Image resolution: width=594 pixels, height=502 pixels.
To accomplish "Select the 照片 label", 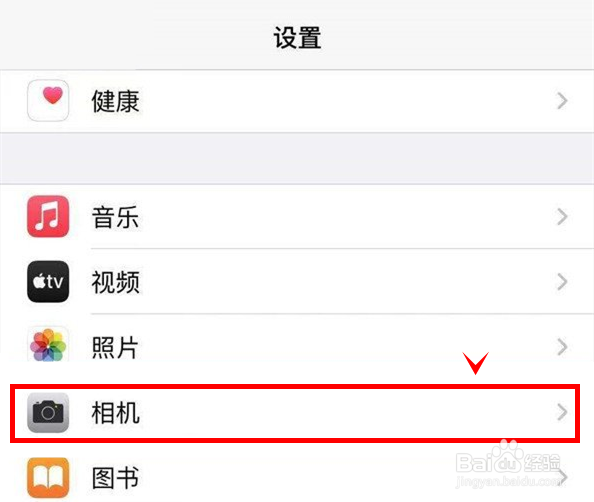I will point(115,347).
